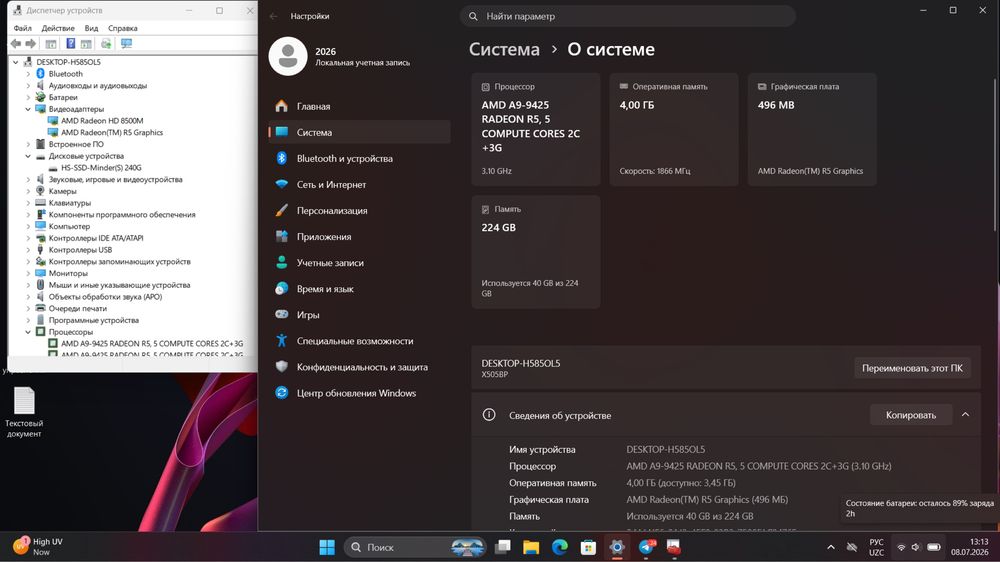Screen dimensions: 1000x562
Task: Open Microsoft Store from taskbar
Action: click(x=588, y=547)
